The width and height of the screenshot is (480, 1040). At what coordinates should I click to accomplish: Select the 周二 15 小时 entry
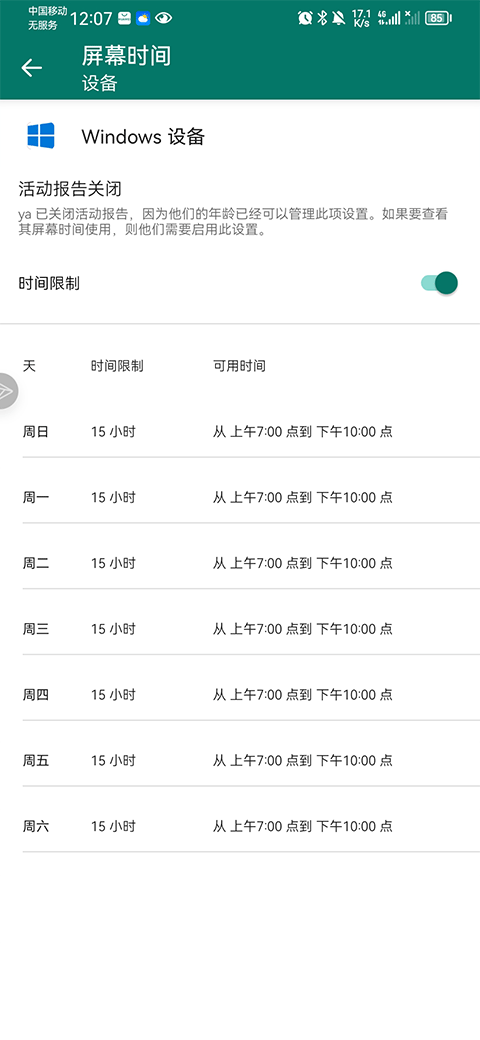pyautogui.click(x=113, y=563)
